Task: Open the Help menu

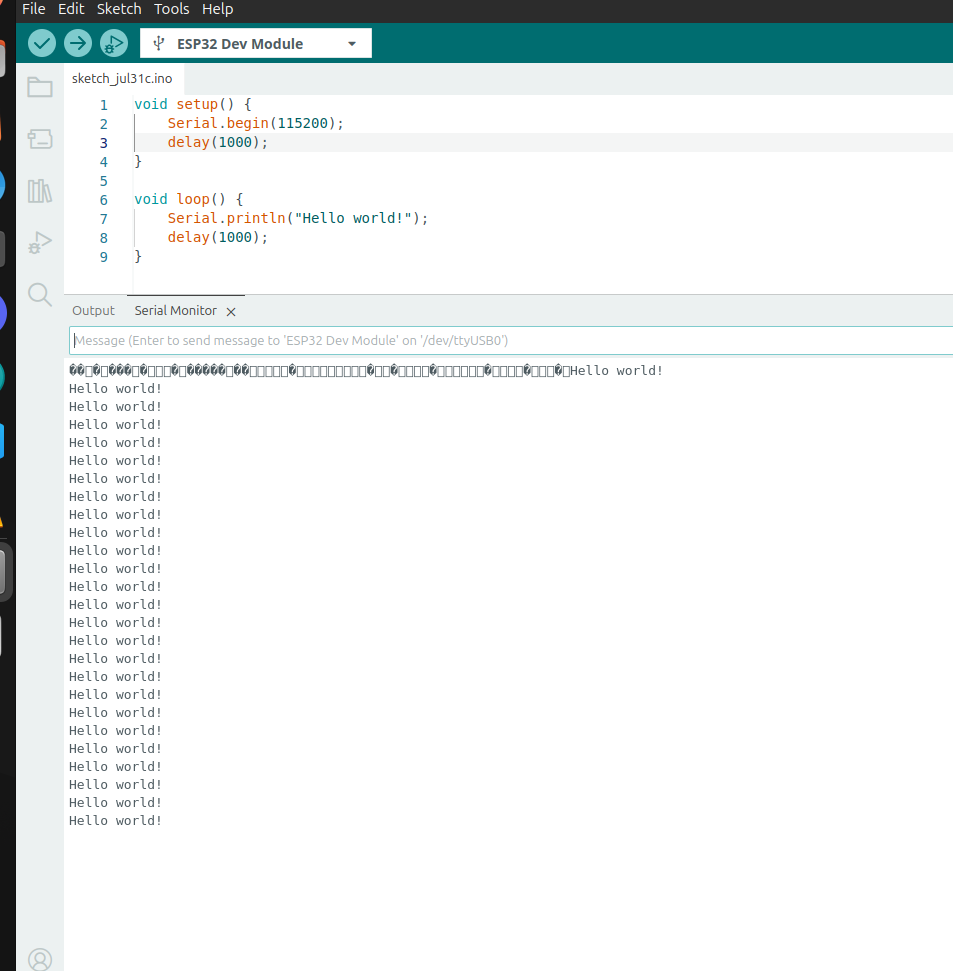Action: tap(217, 9)
